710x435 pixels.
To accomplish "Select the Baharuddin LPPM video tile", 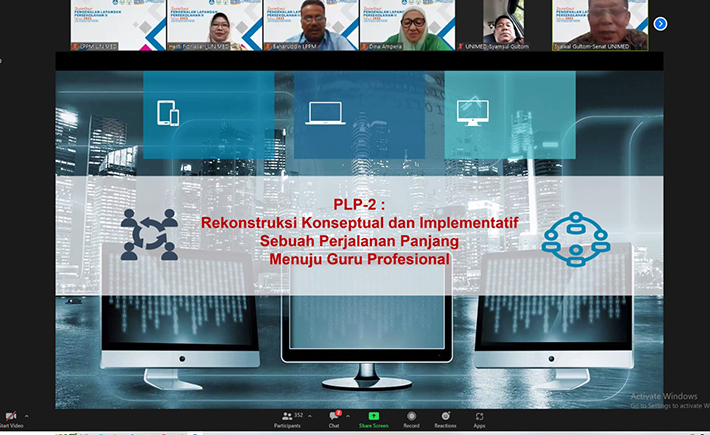I will [311, 25].
